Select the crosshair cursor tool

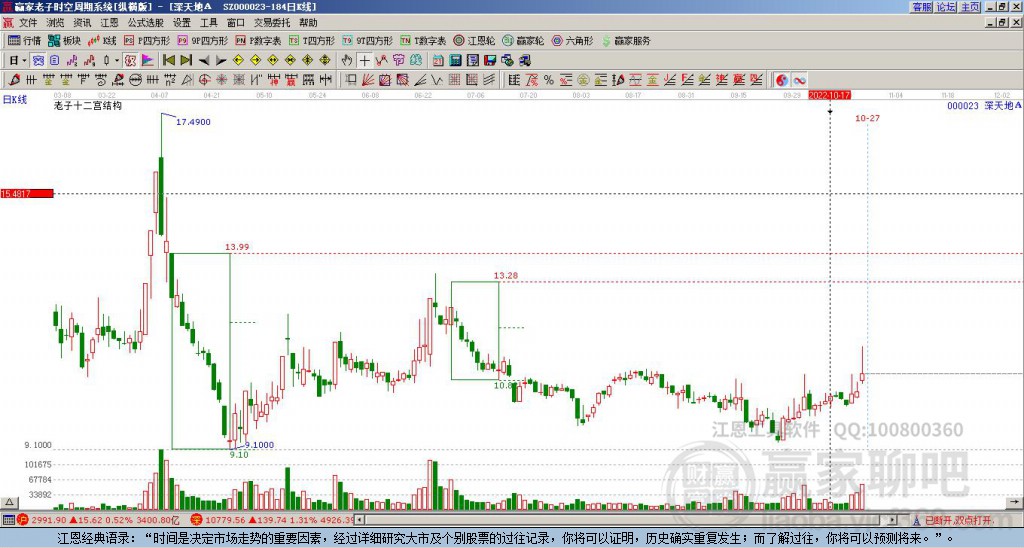click(364, 61)
